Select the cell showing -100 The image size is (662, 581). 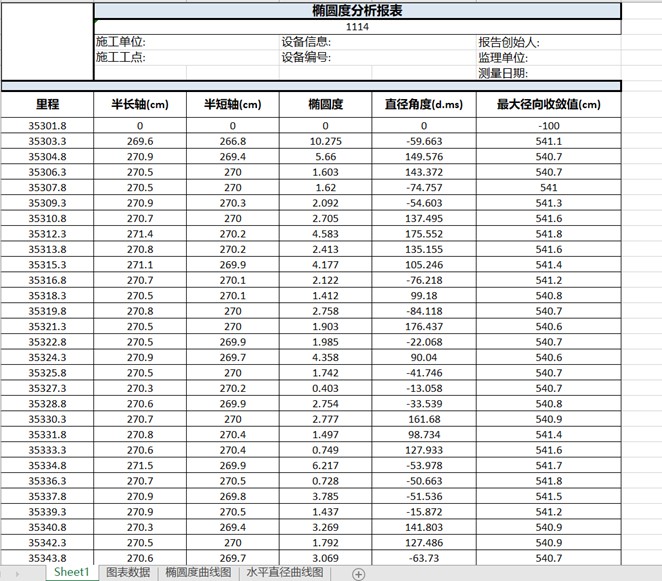(x=548, y=126)
